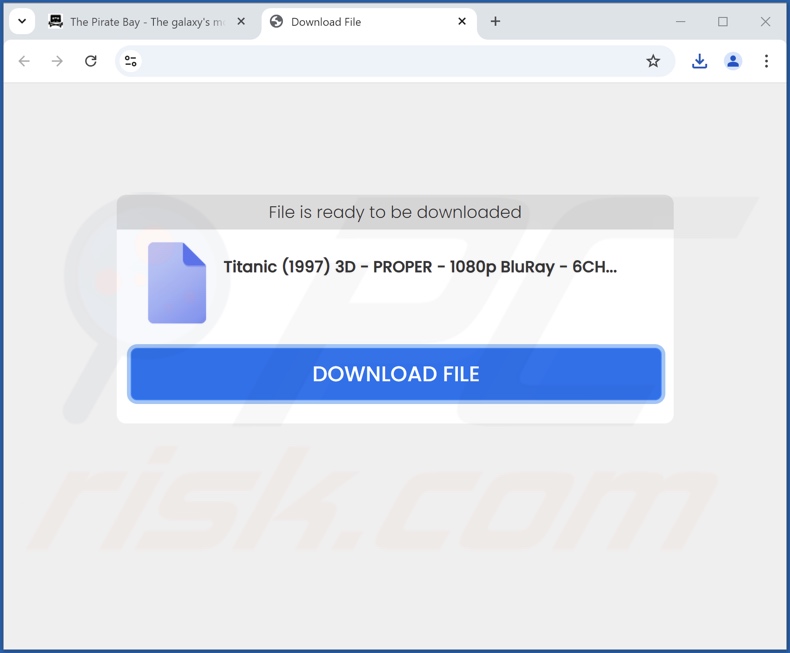Open the browser downloads panel
Image resolution: width=790 pixels, height=653 pixels.
(699, 61)
